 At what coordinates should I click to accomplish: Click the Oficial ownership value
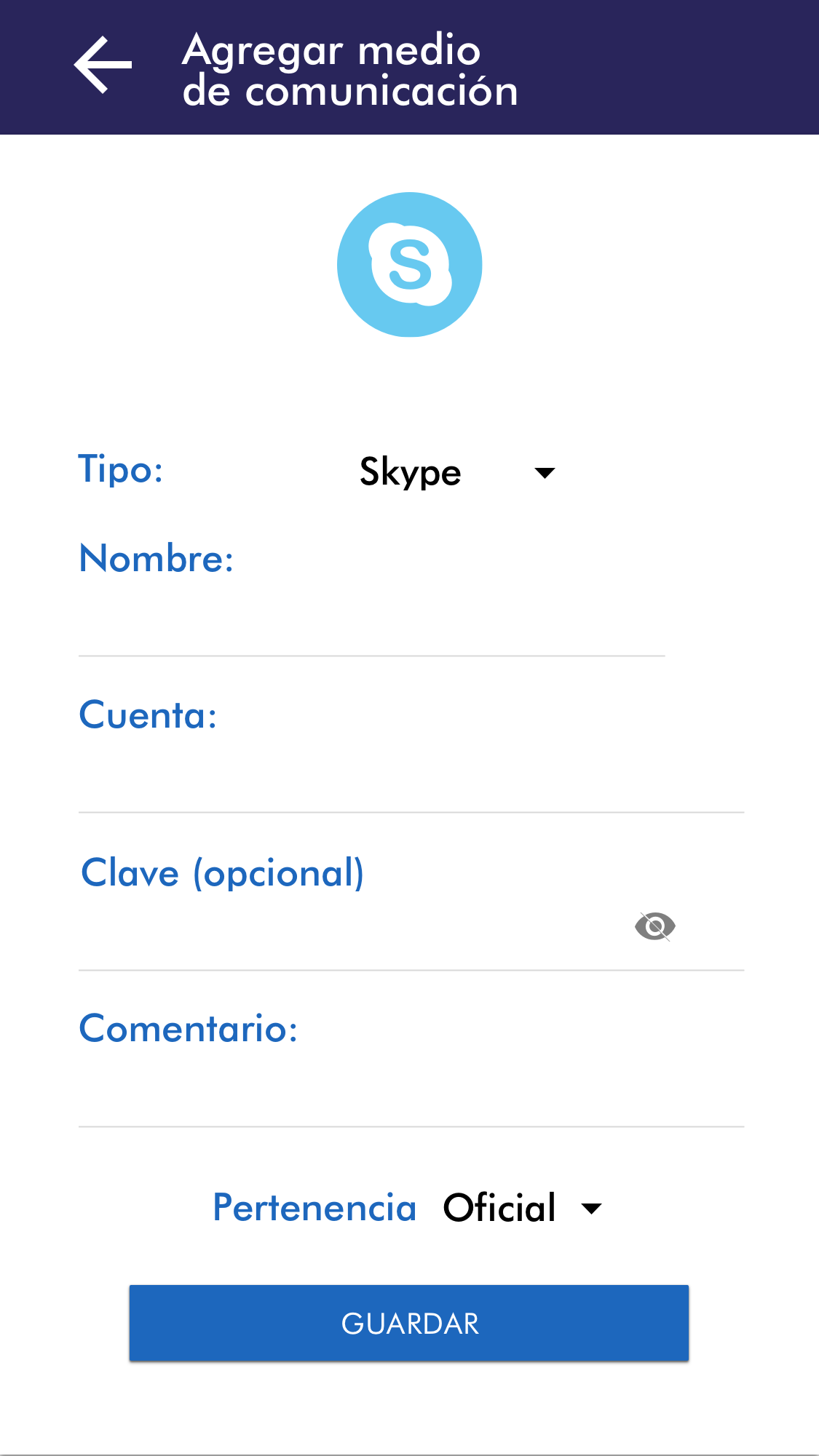(499, 1208)
